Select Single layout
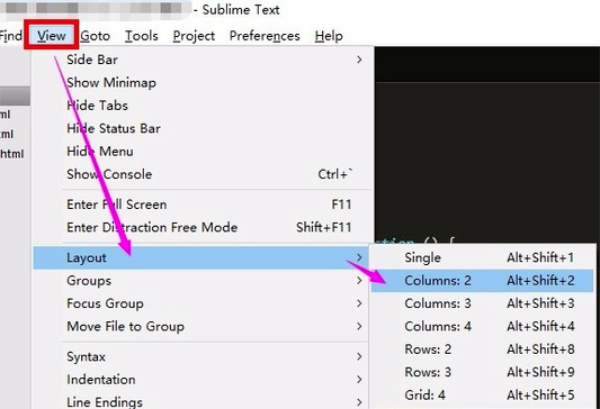The width and height of the screenshot is (600, 409). (x=482, y=257)
